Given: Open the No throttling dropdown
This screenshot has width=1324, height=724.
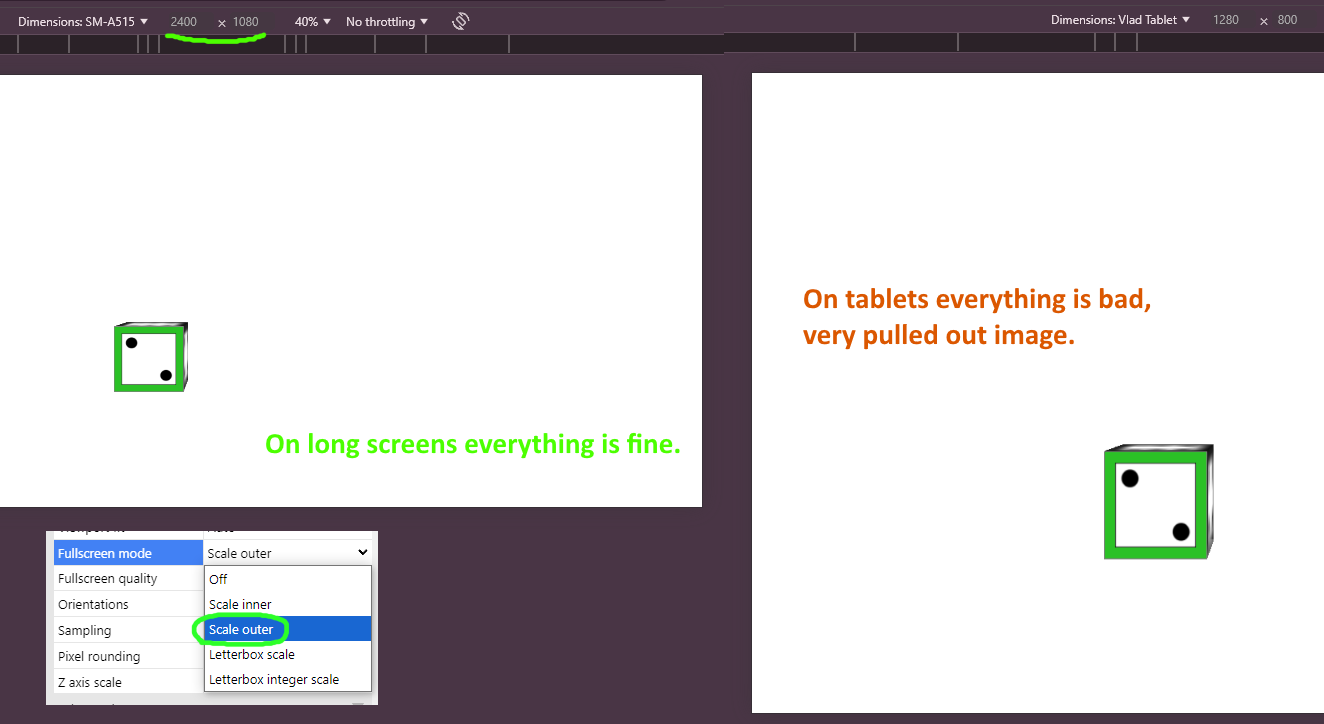Looking at the screenshot, I should coord(387,21).
